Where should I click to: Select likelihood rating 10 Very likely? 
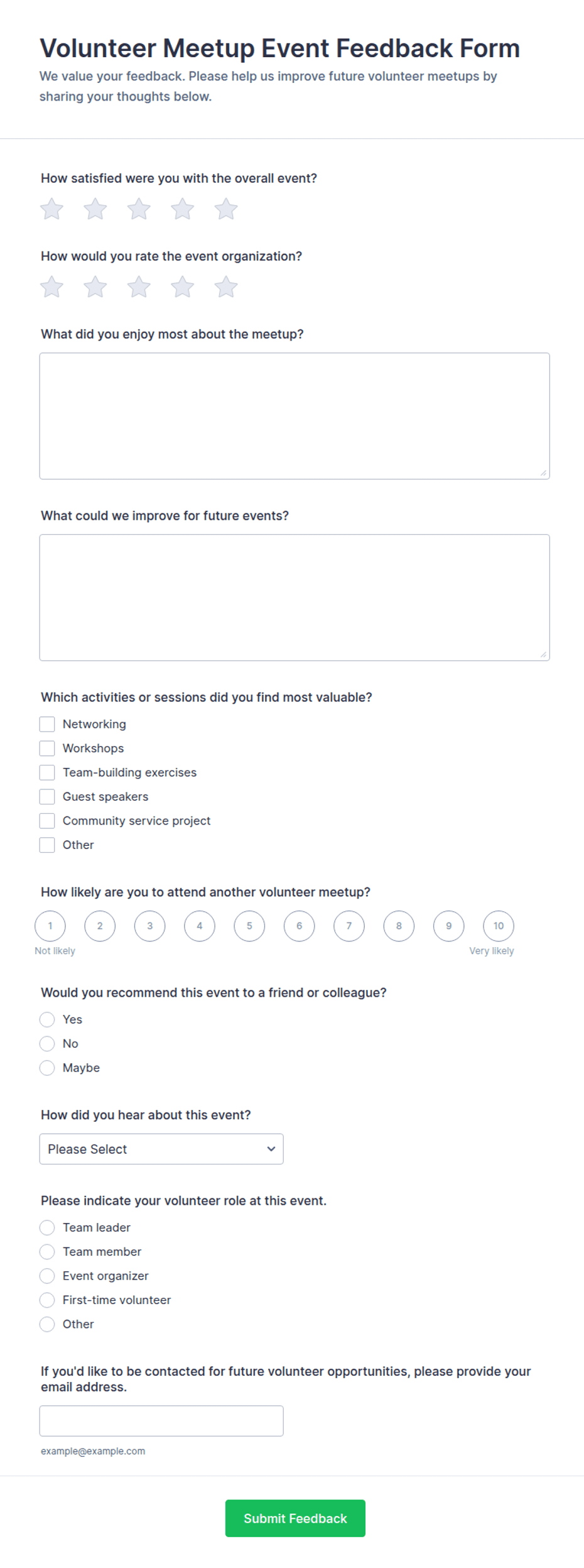coord(499,926)
